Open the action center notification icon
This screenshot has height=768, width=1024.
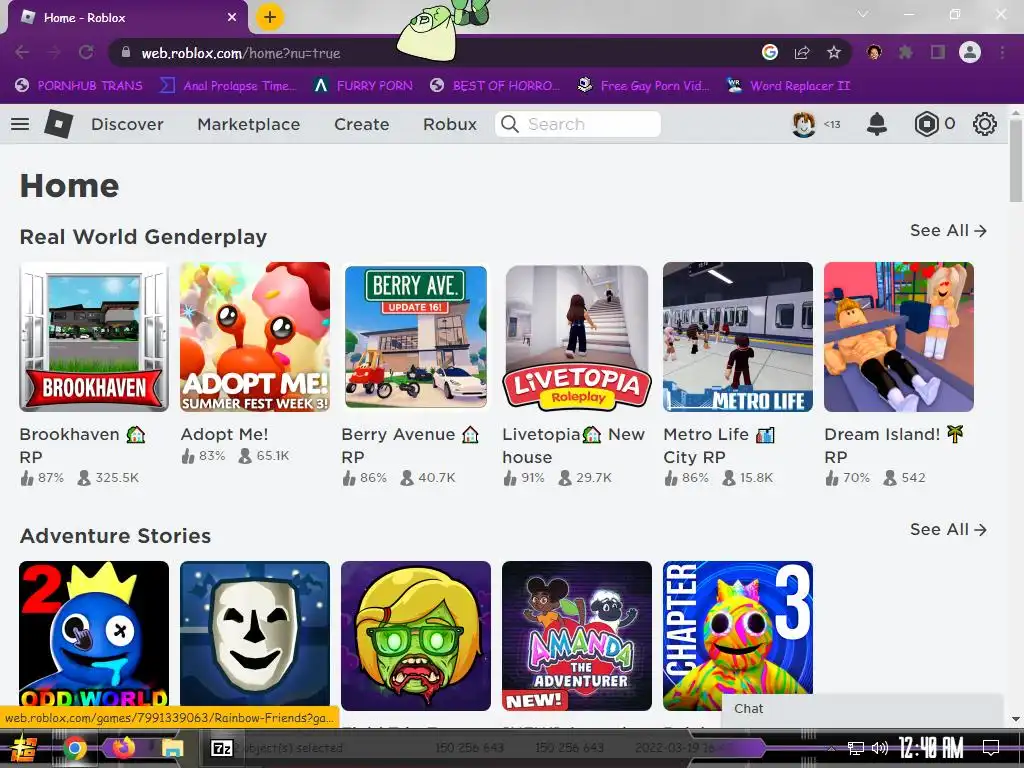tap(991, 748)
